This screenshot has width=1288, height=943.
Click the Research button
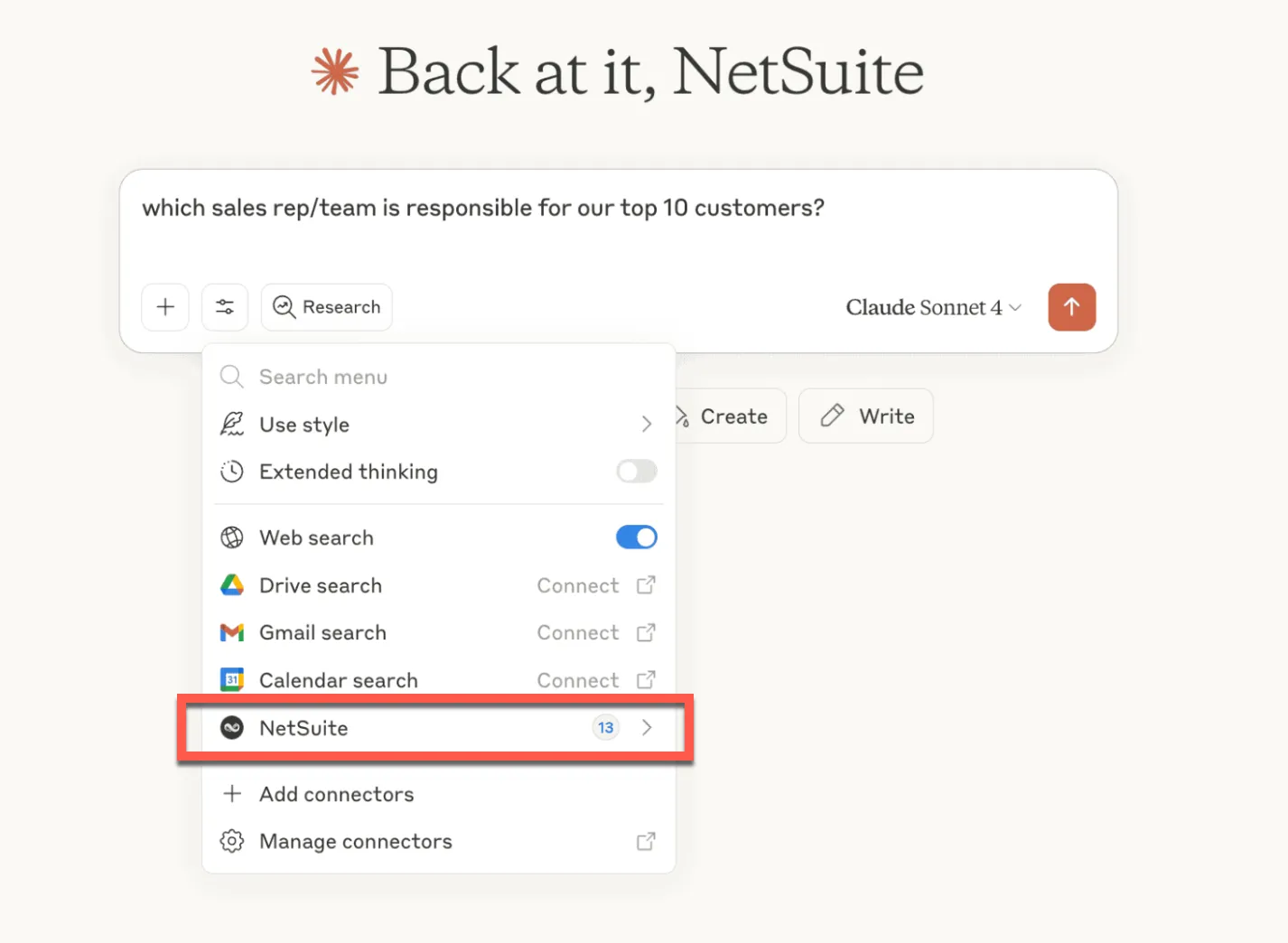pos(327,307)
